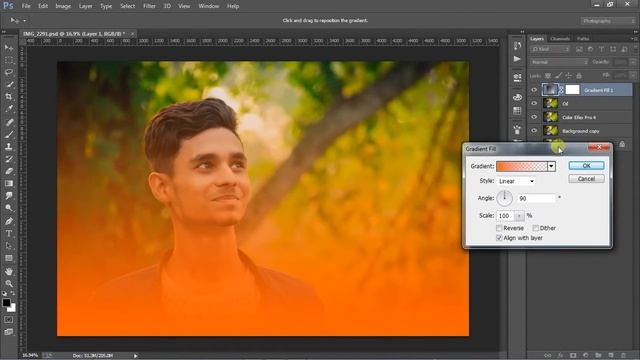The image size is (640, 360).
Task: Select the Horizontal Type tool
Action: (9, 233)
